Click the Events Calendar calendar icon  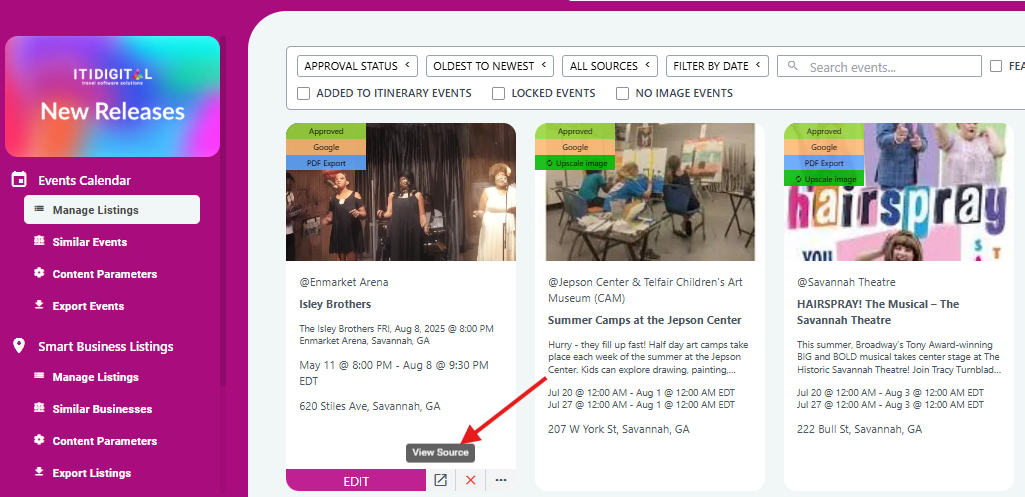pyautogui.click(x=20, y=180)
